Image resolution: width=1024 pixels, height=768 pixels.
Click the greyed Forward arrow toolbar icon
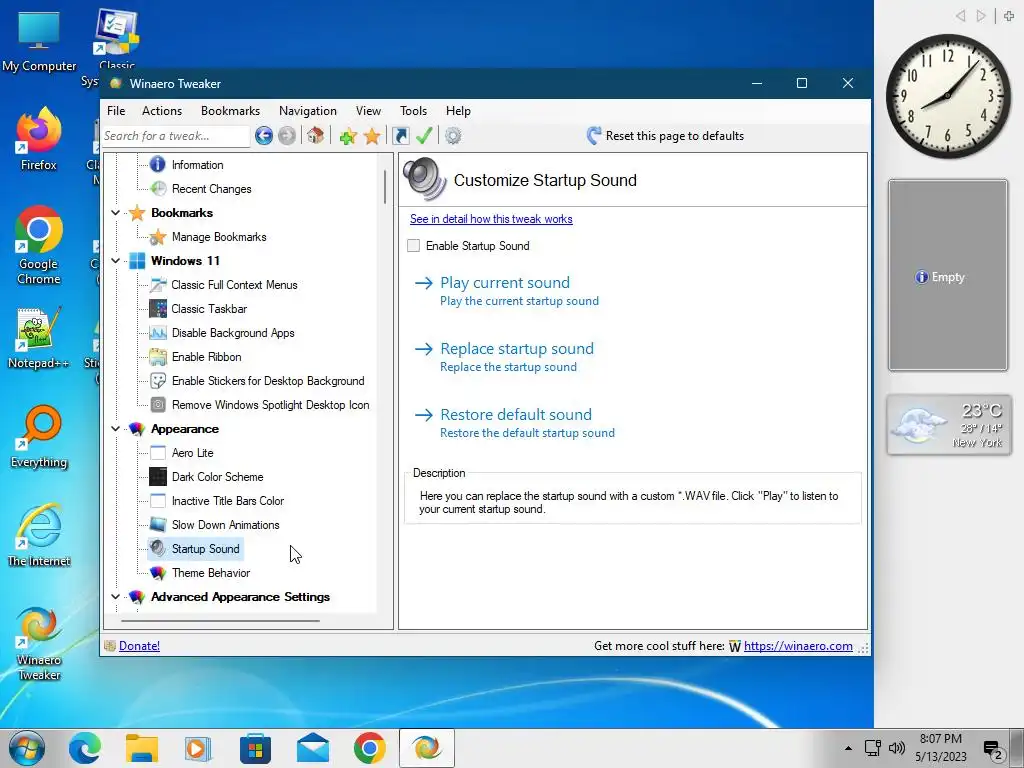(287, 136)
